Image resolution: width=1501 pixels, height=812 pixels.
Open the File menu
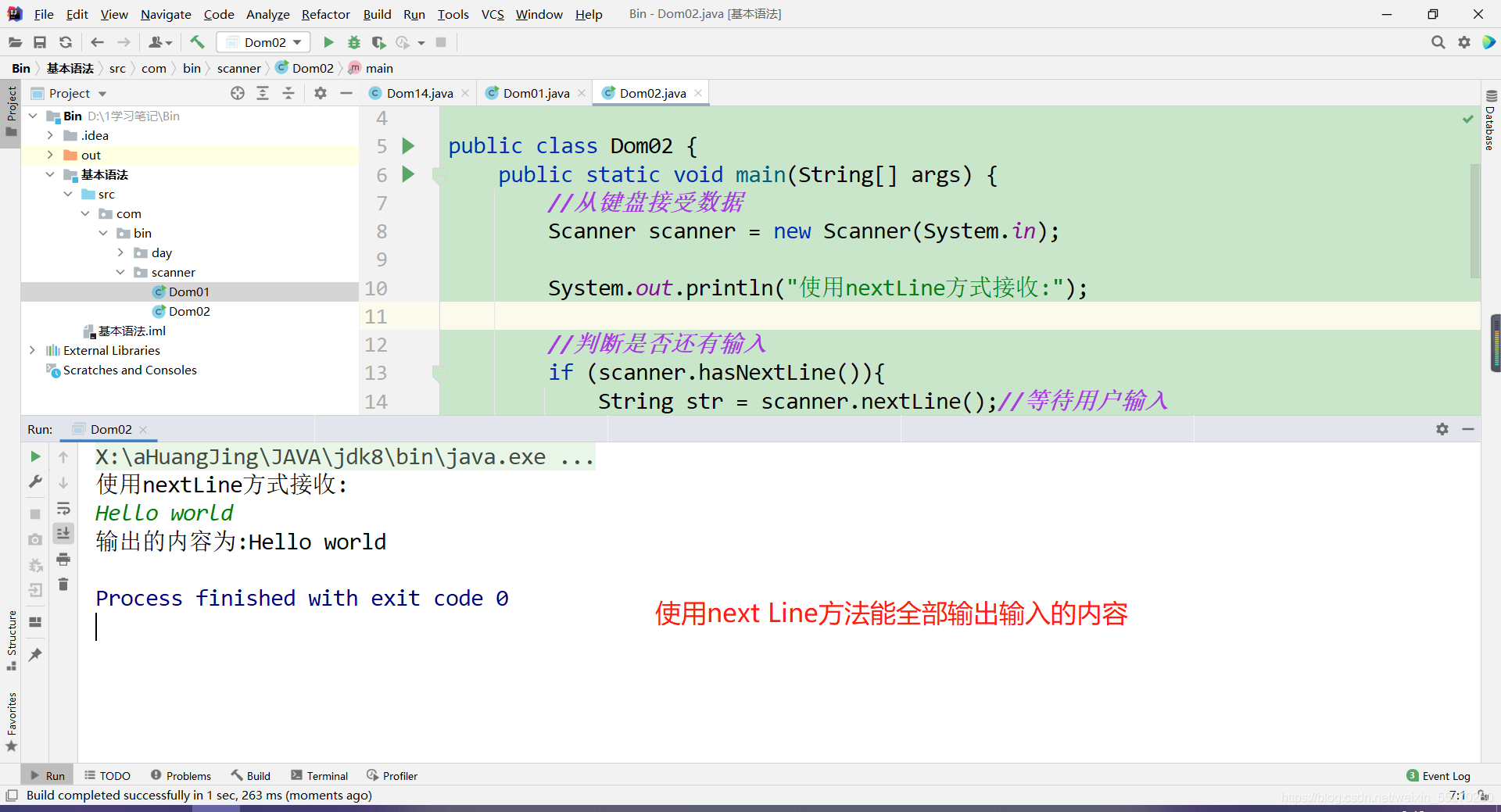(44, 14)
